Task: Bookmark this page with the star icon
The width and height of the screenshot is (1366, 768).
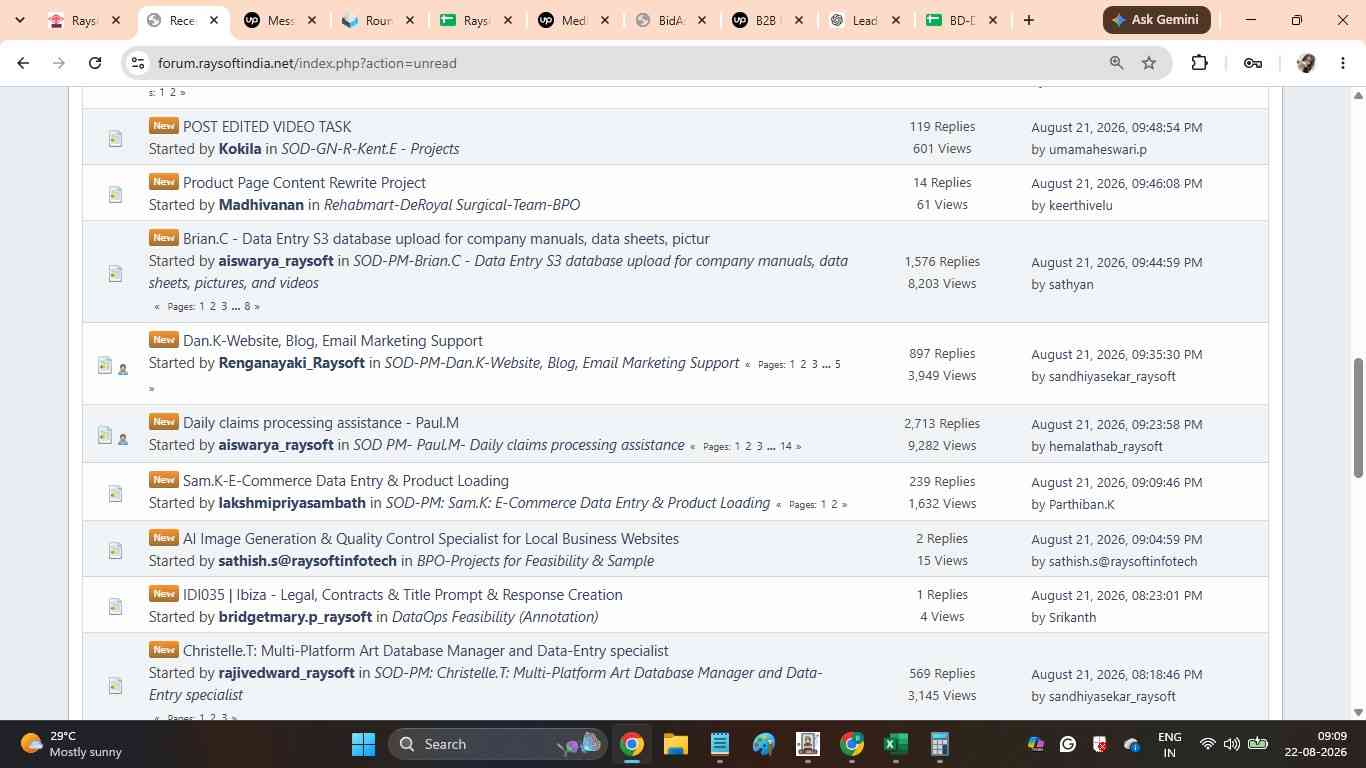Action: coord(1149,63)
